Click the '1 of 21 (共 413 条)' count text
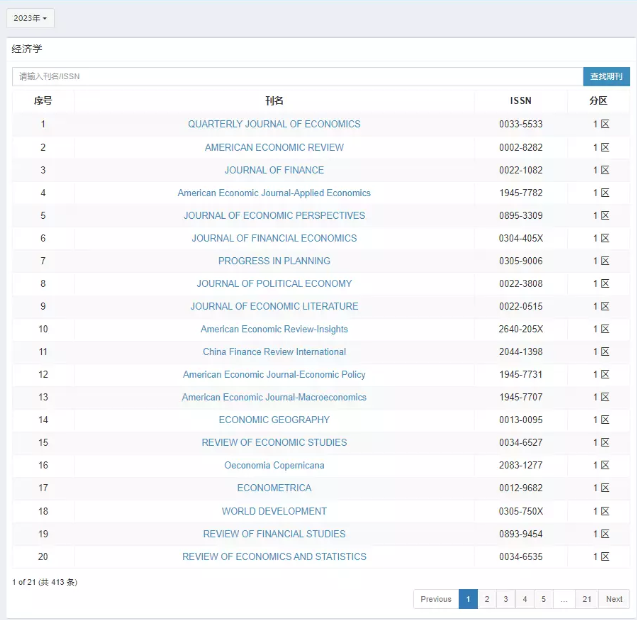The width and height of the screenshot is (637, 620). pos(45,582)
